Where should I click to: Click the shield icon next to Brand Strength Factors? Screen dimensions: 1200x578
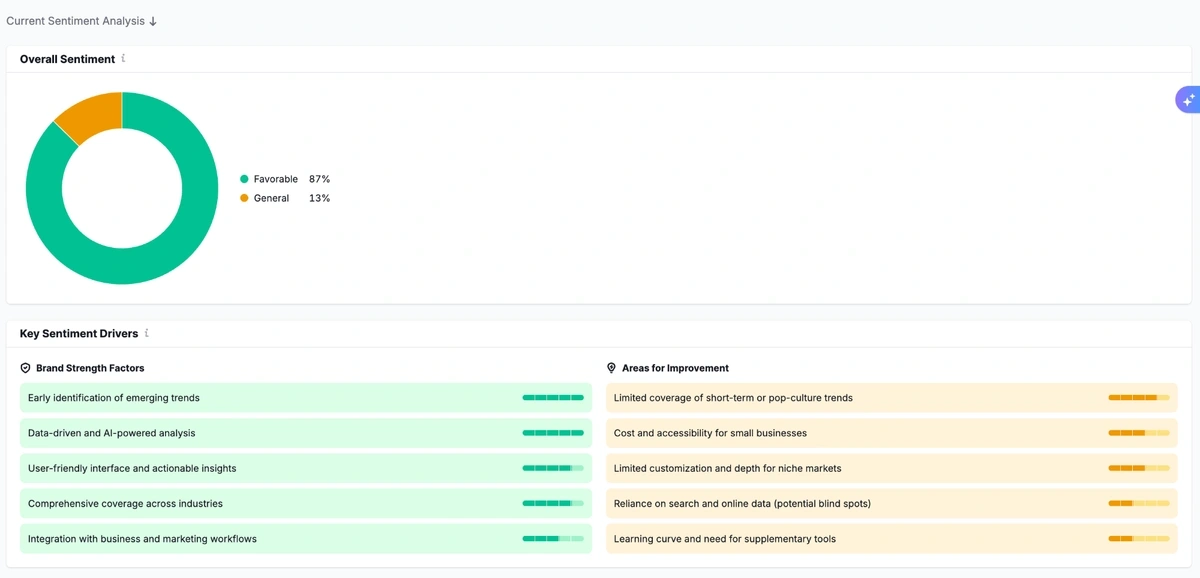[x=24, y=367]
